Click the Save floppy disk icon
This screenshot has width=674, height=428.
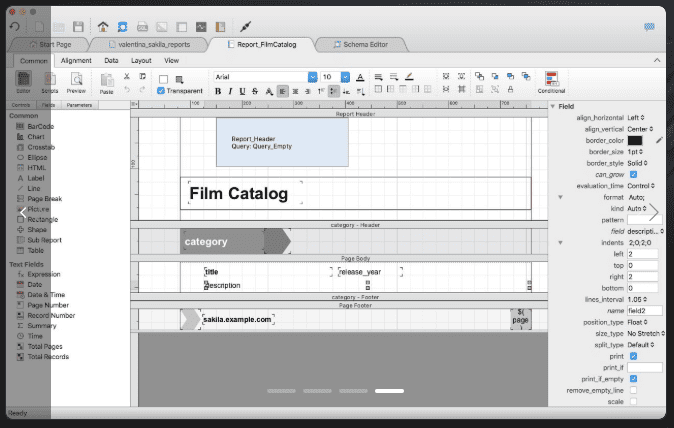pos(78,27)
